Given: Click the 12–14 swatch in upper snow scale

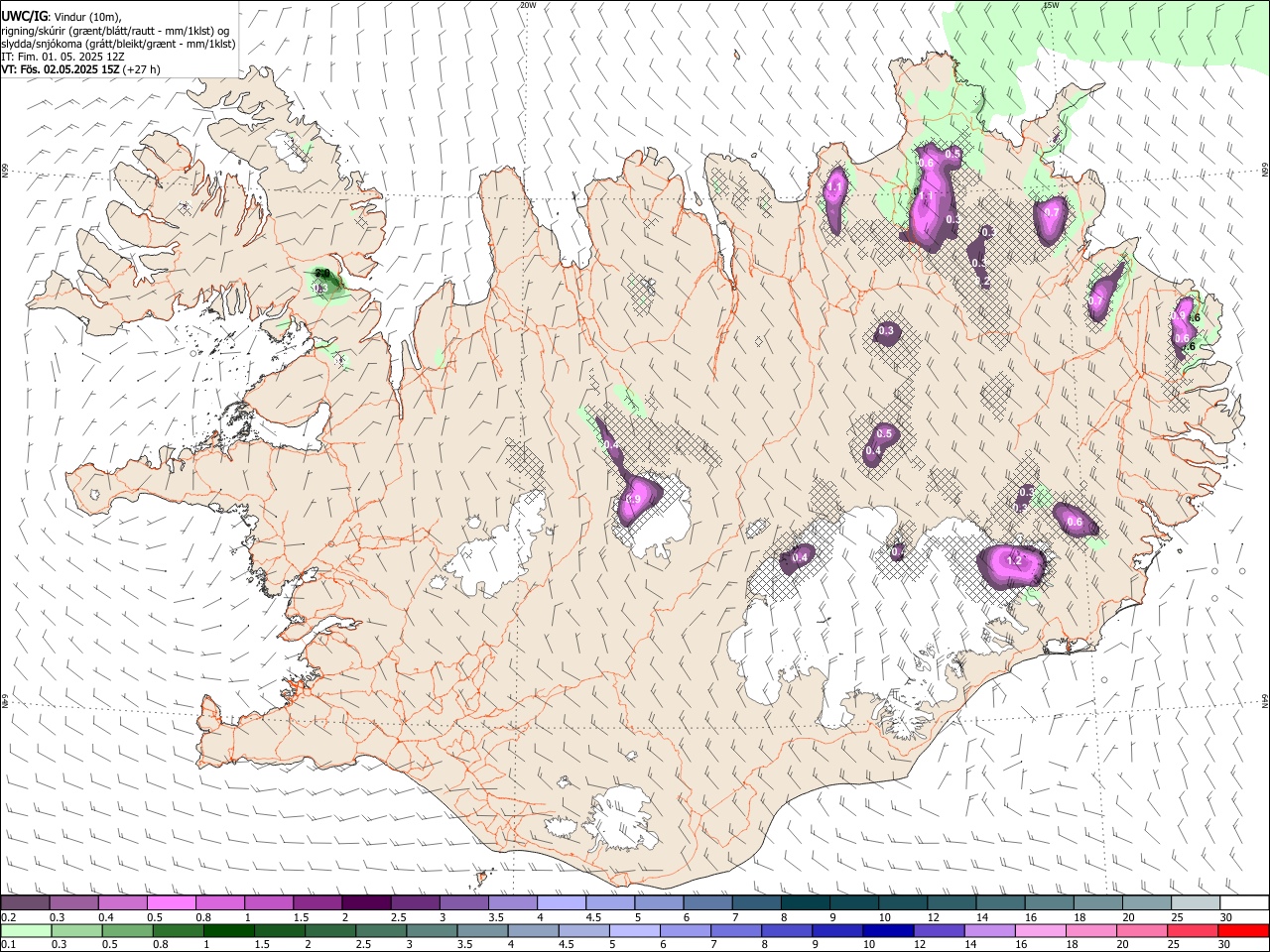Looking at the screenshot, I should click(x=951, y=902).
